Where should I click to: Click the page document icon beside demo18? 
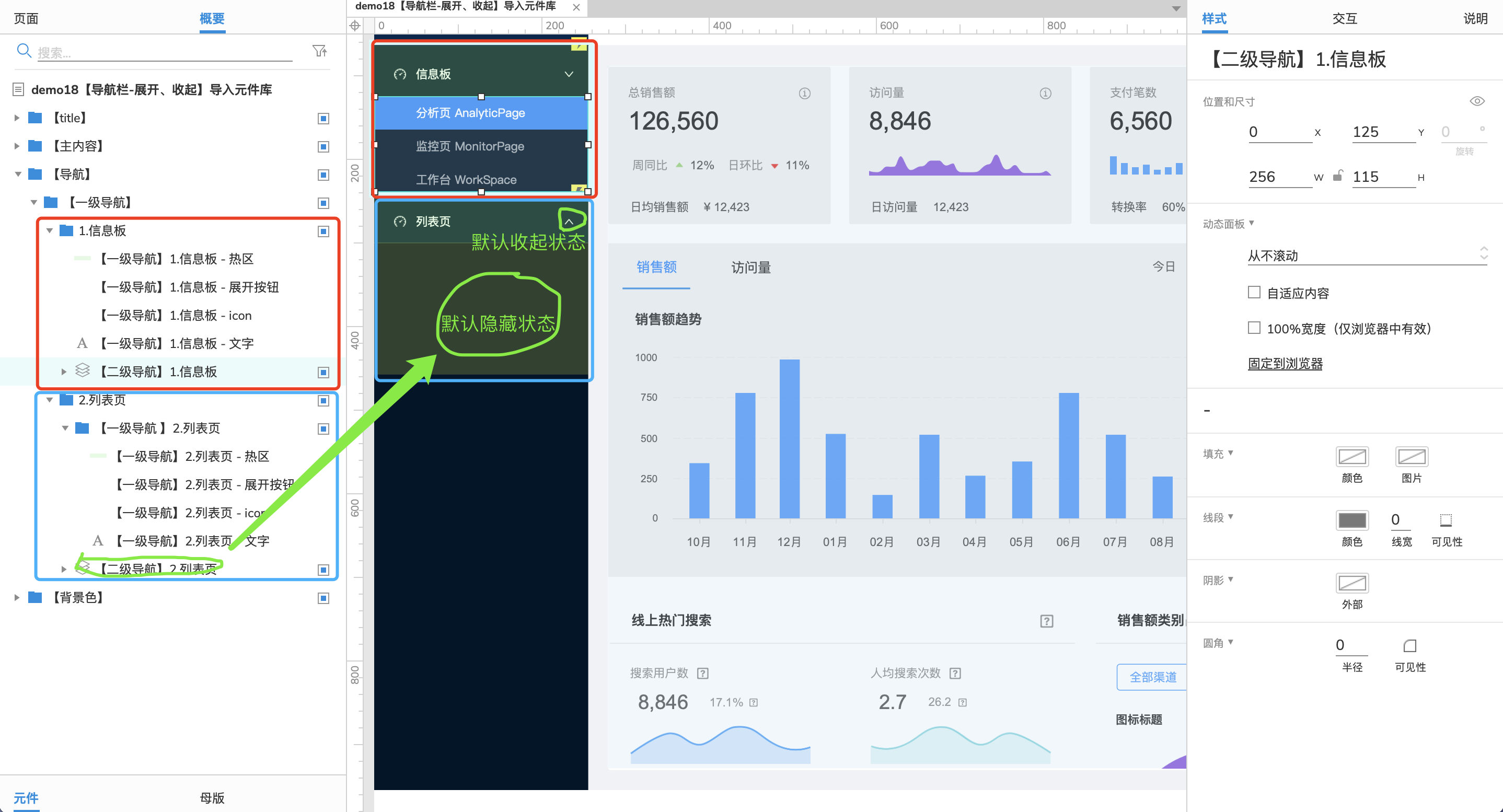pos(19,89)
